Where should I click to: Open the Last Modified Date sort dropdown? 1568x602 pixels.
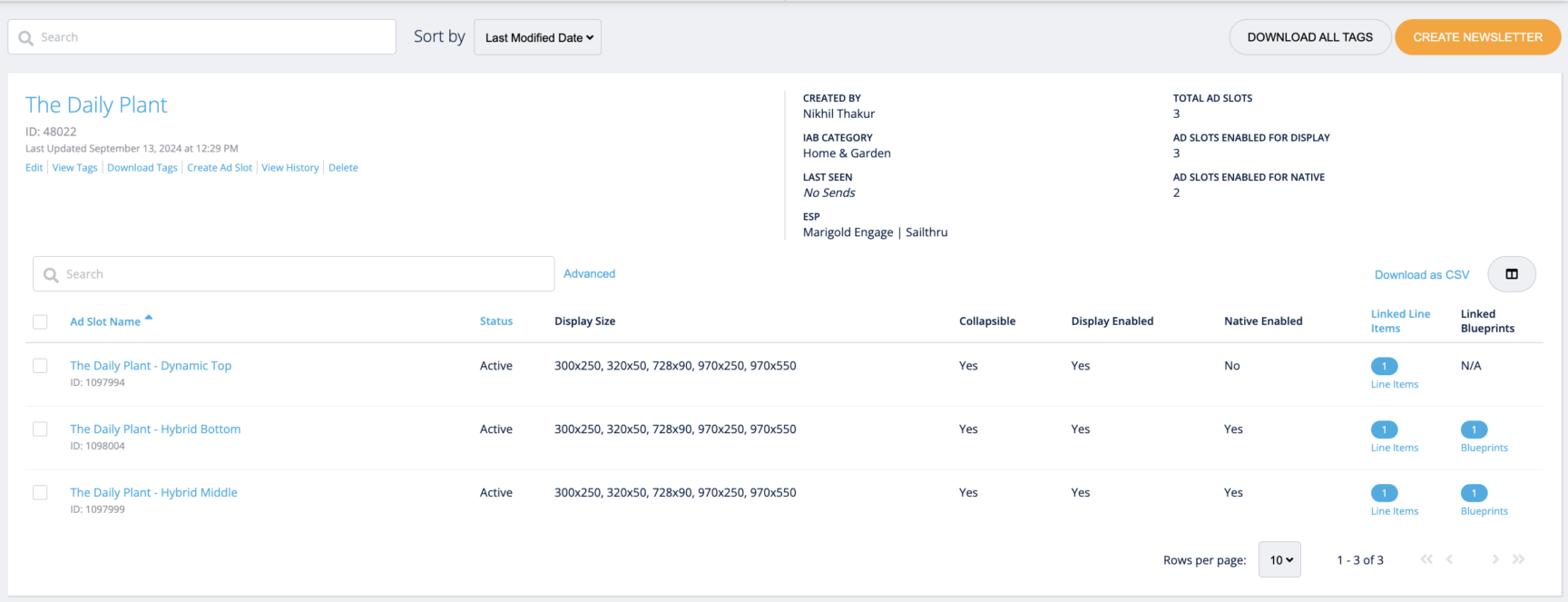pos(537,37)
